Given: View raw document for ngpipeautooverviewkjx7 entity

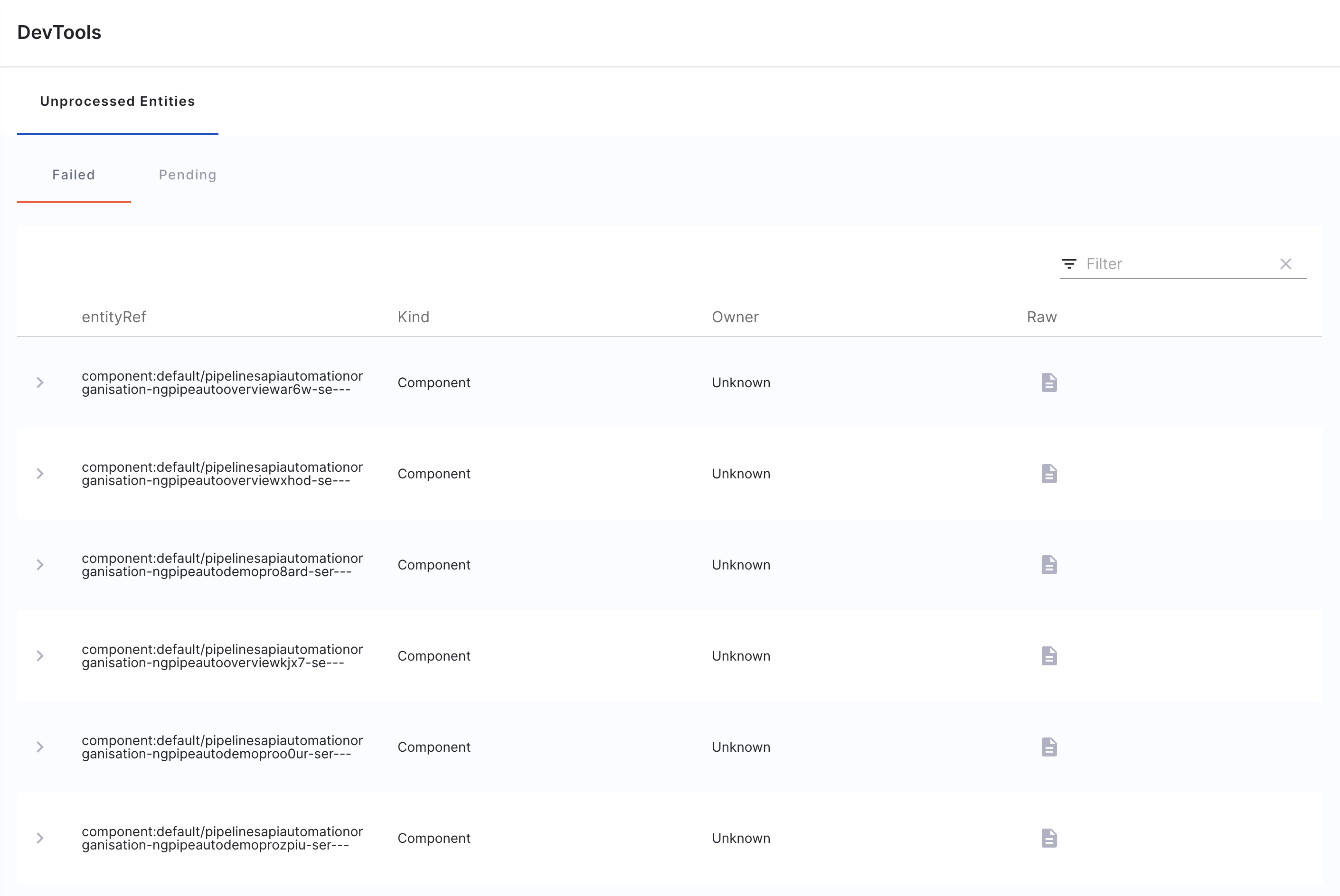Looking at the screenshot, I should coord(1048,656).
